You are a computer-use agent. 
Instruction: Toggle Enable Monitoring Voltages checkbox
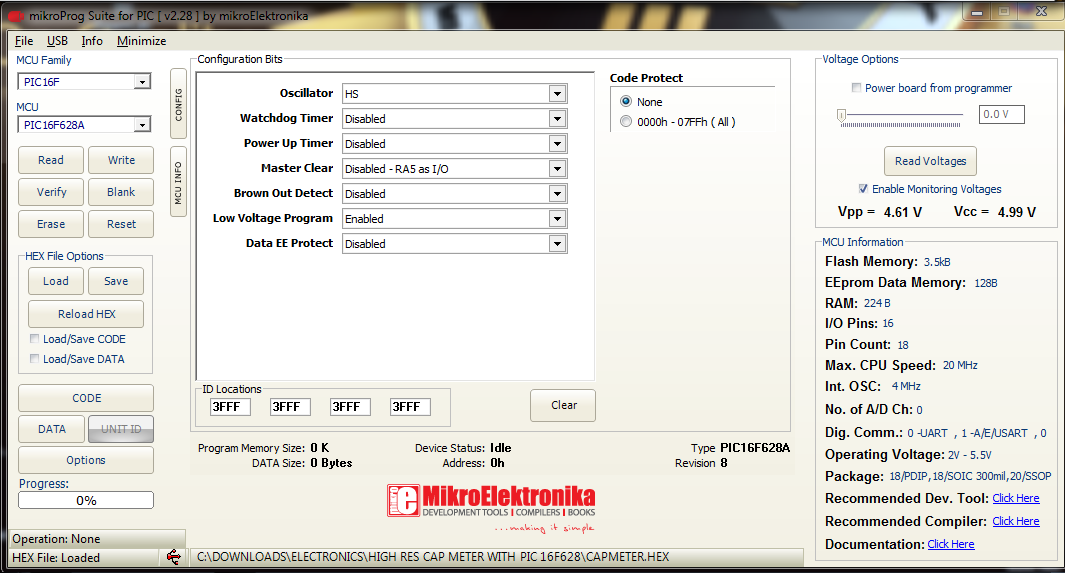tap(863, 189)
